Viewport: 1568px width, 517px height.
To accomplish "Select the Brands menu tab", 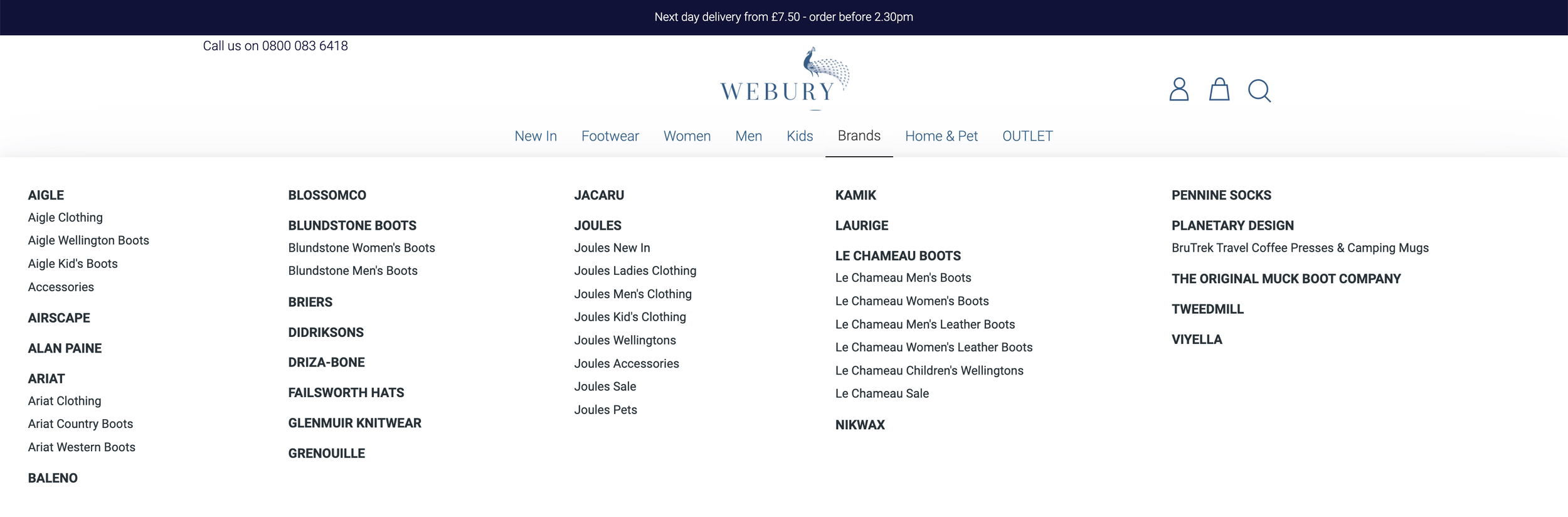I will [859, 136].
